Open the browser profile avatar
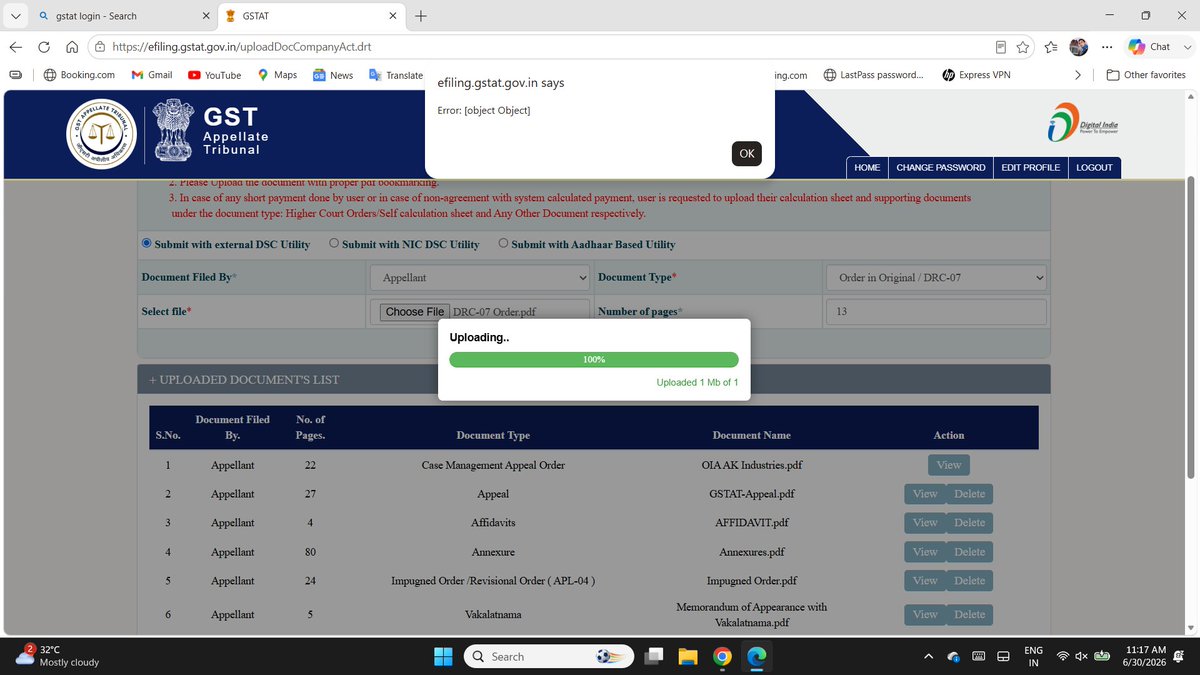Screen dimensions: 1200x675 (x=1078, y=46)
